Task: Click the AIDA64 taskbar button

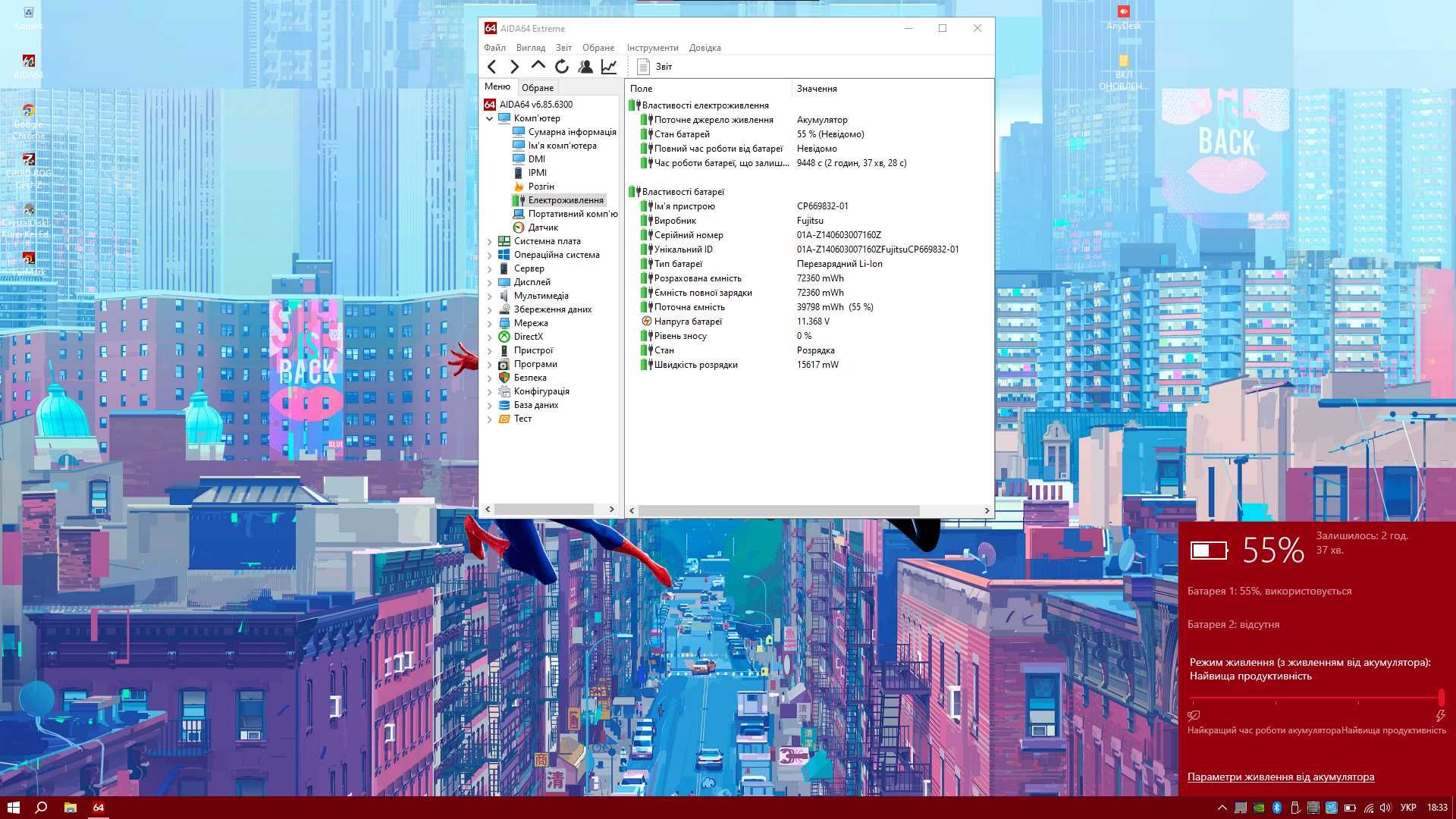Action: tap(99, 808)
